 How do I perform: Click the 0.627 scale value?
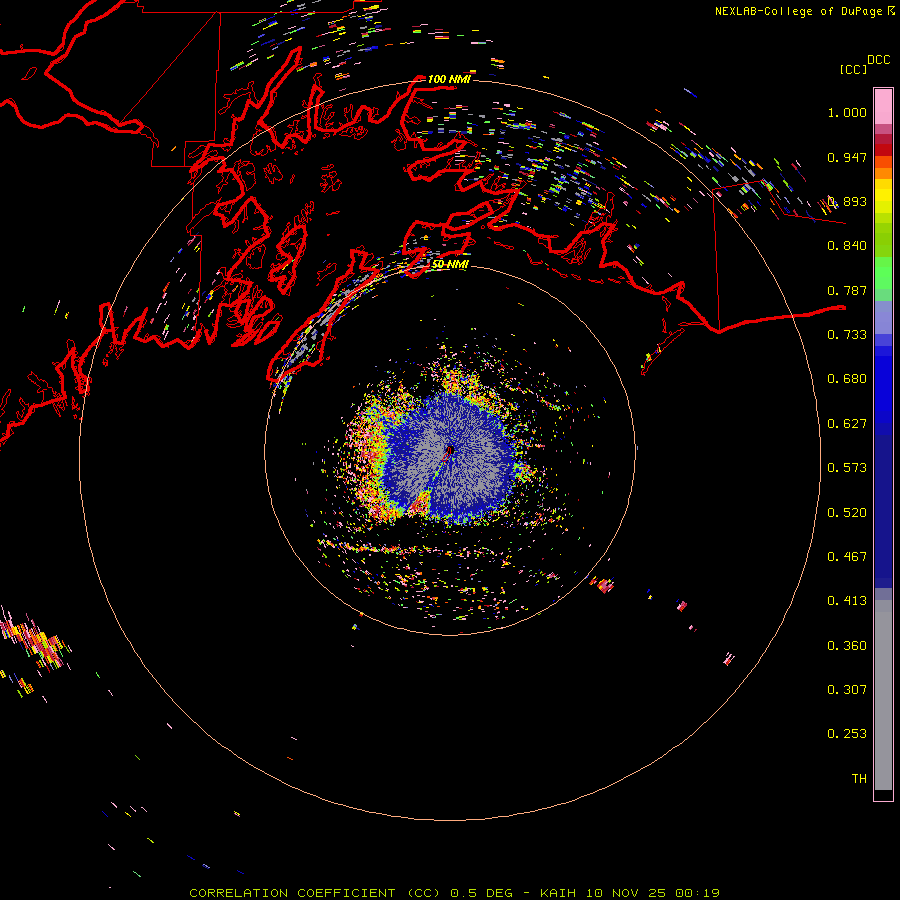click(x=847, y=424)
